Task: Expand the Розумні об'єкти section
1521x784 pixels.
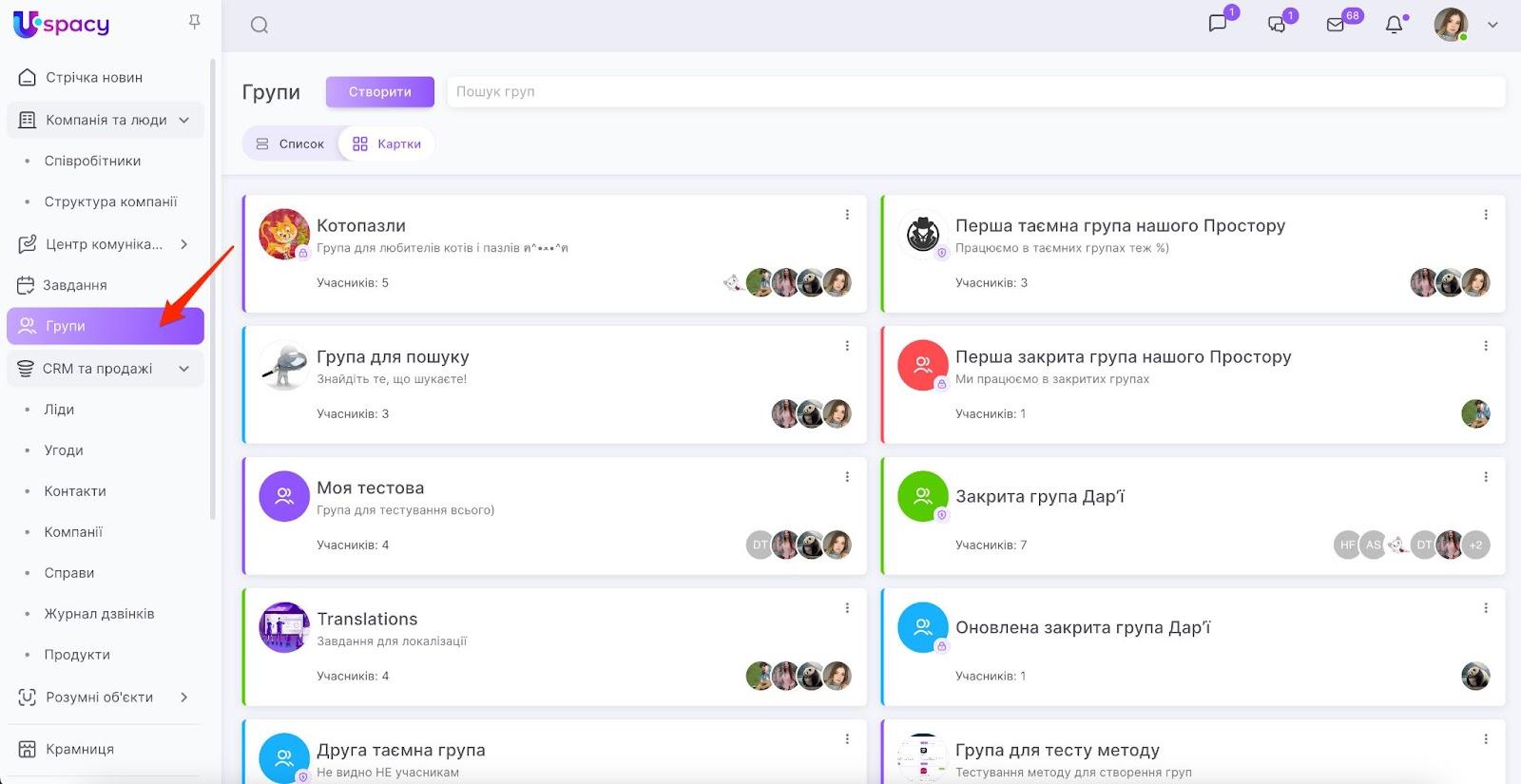Action: pyautogui.click(x=184, y=697)
